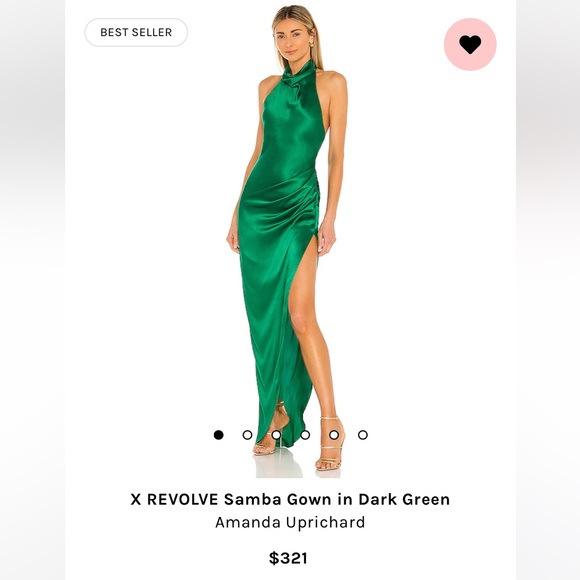580x580 pixels.
Task: Open the Amanda Uprichard brand link
Action: pos(290,522)
